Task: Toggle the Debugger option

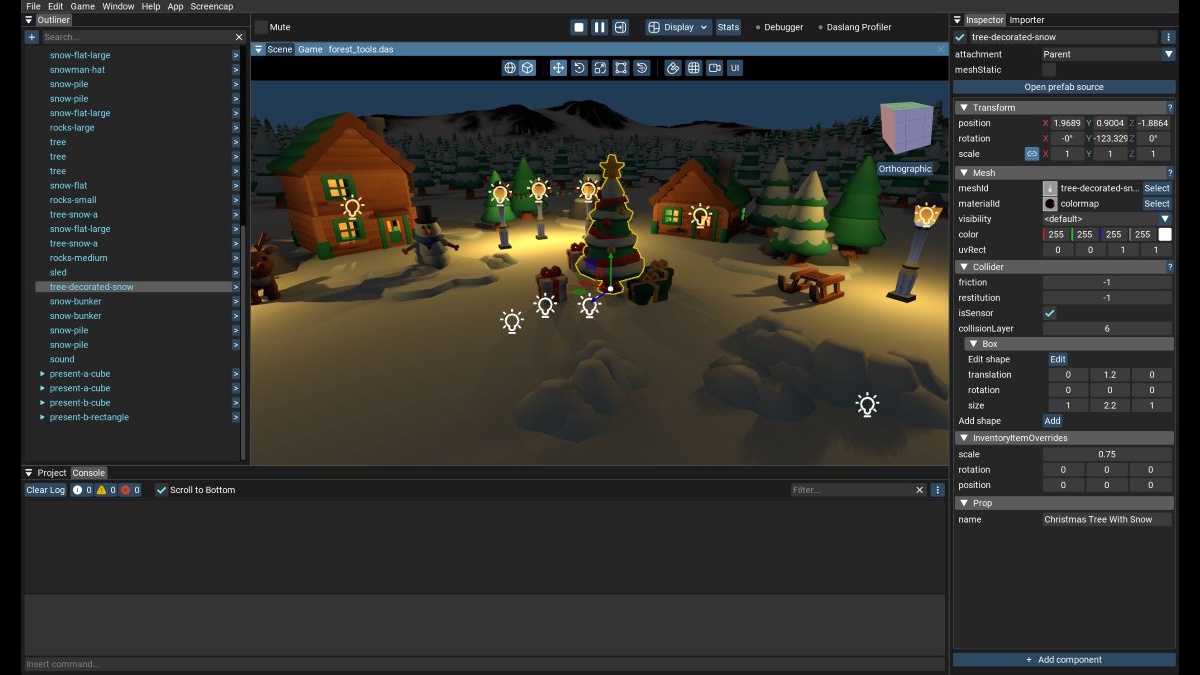Action: [779, 27]
